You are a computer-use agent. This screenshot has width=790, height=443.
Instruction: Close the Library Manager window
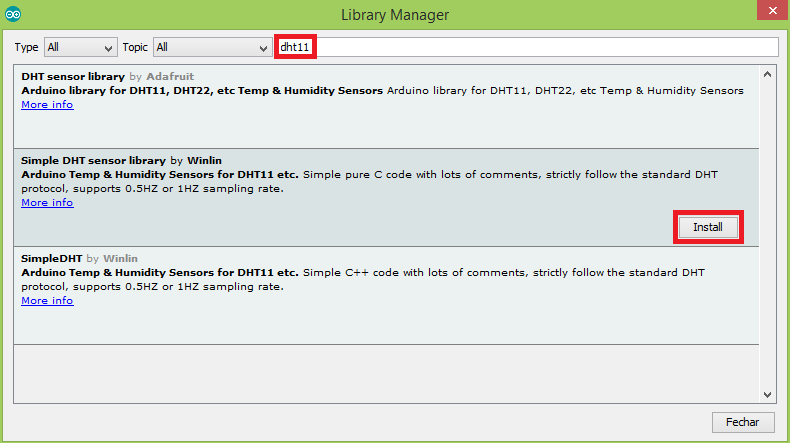coord(773,10)
